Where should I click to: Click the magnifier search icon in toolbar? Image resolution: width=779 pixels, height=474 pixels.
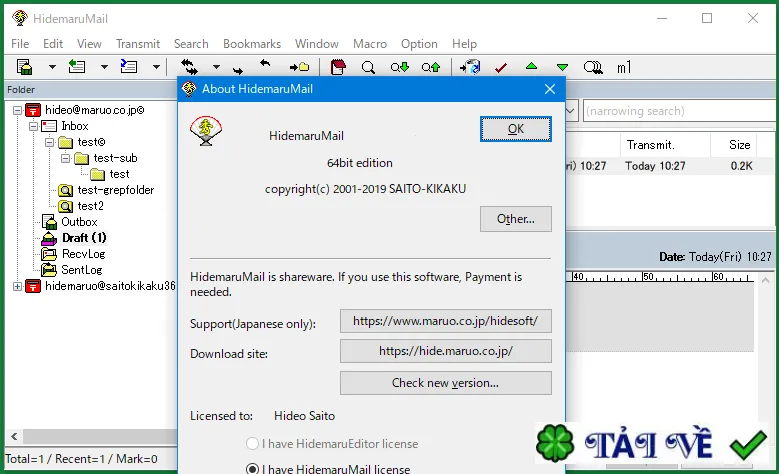pos(368,67)
